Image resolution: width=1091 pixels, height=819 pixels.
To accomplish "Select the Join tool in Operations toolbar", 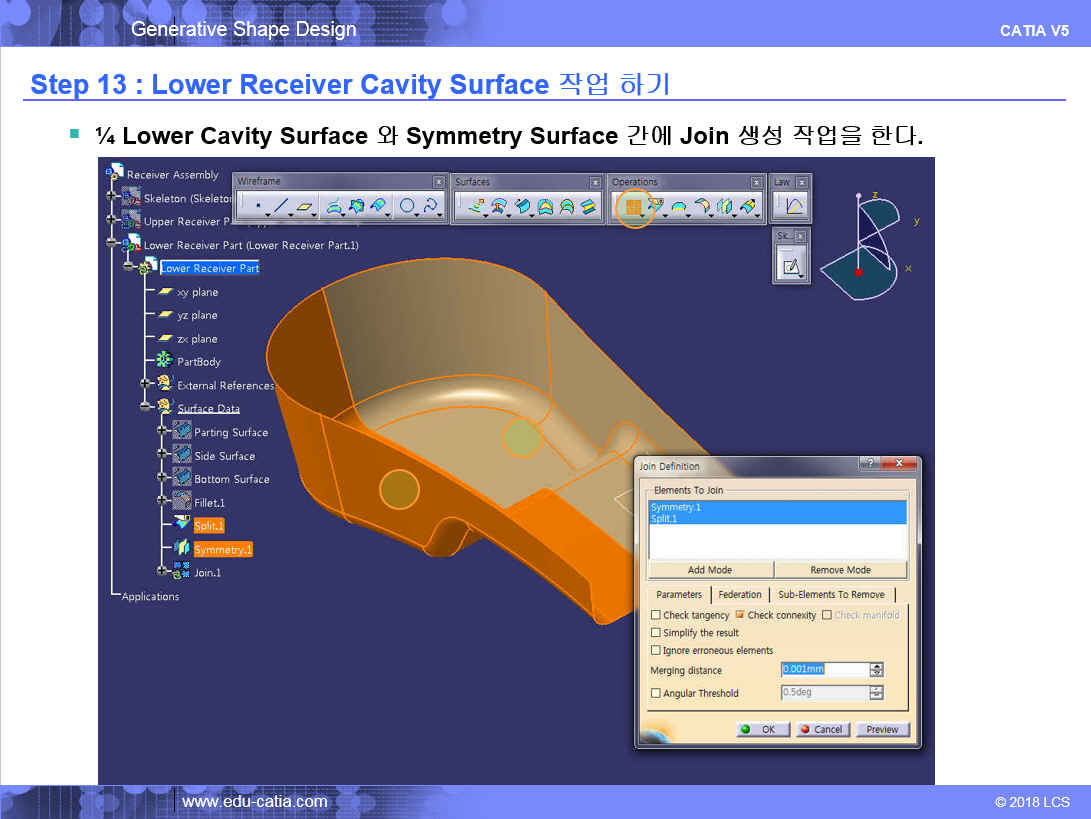I will point(632,207).
